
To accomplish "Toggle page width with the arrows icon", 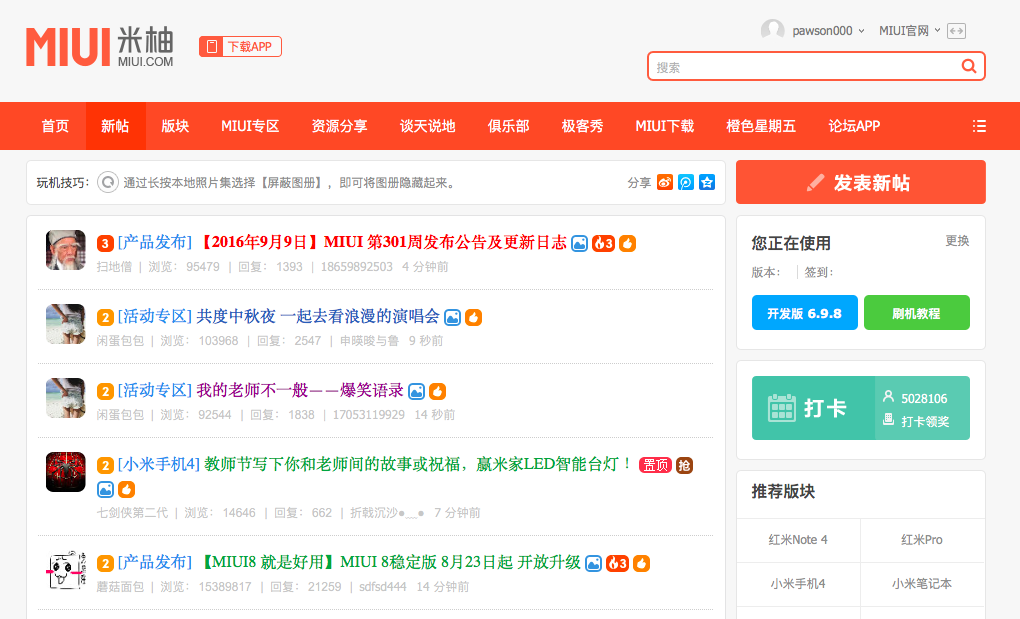I will [957, 31].
